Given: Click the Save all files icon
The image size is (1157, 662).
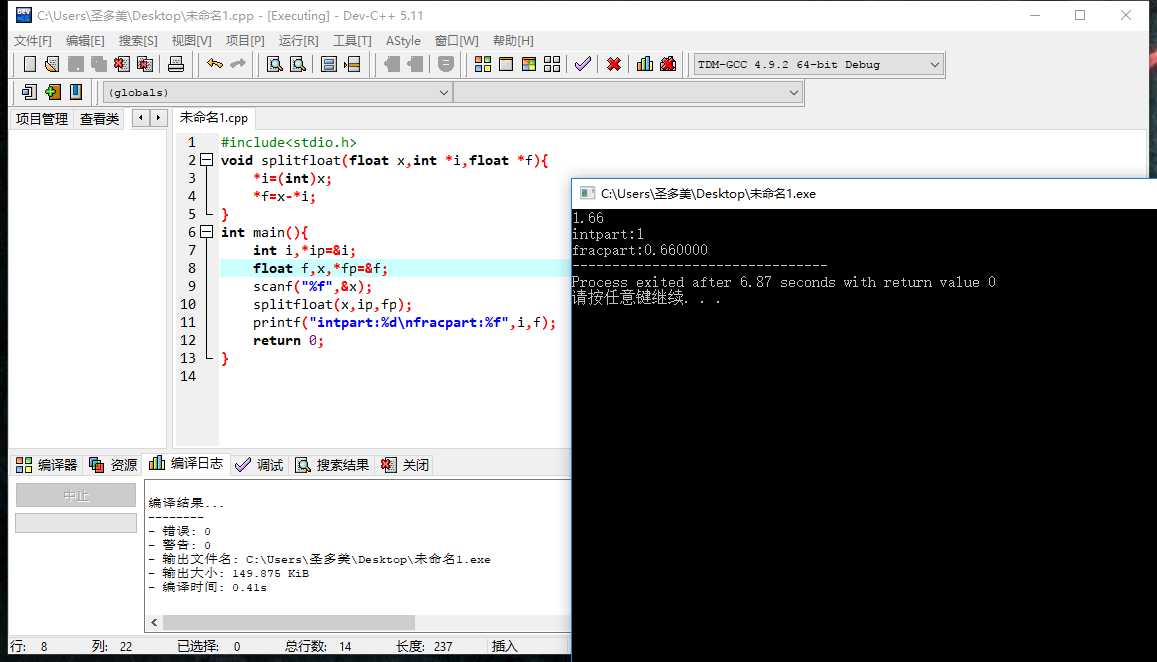Looking at the screenshot, I should click(x=98, y=64).
